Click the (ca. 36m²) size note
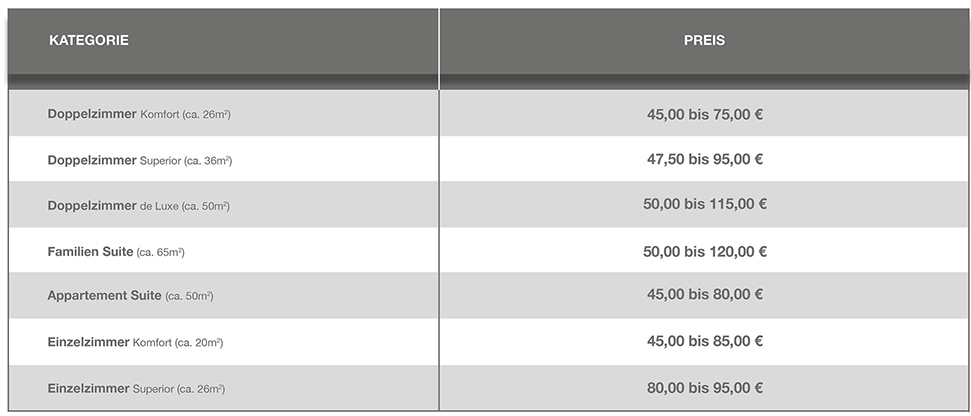971x416 pixels. (207, 161)
